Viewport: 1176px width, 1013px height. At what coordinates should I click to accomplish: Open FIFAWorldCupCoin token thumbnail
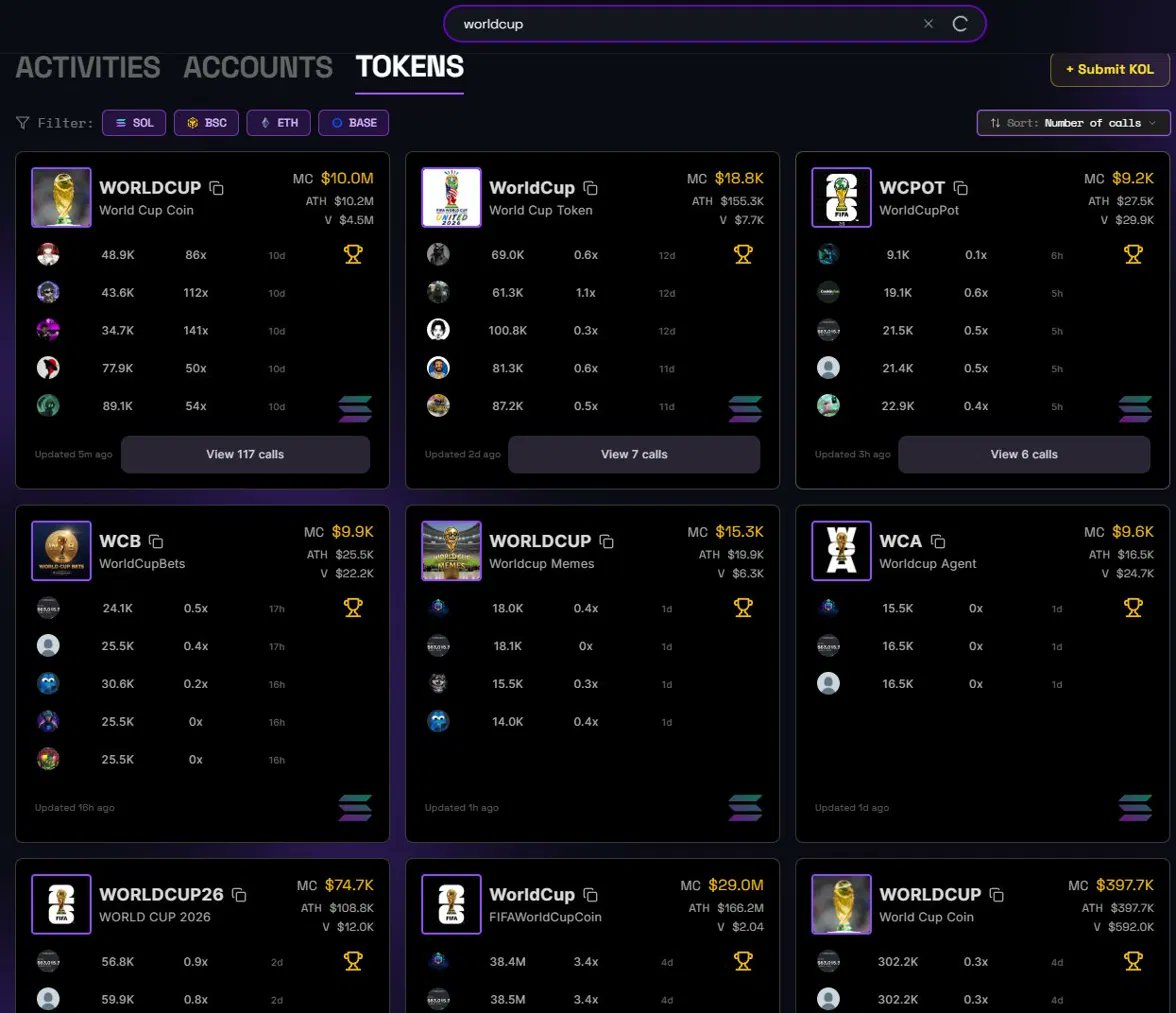[452, 904]
